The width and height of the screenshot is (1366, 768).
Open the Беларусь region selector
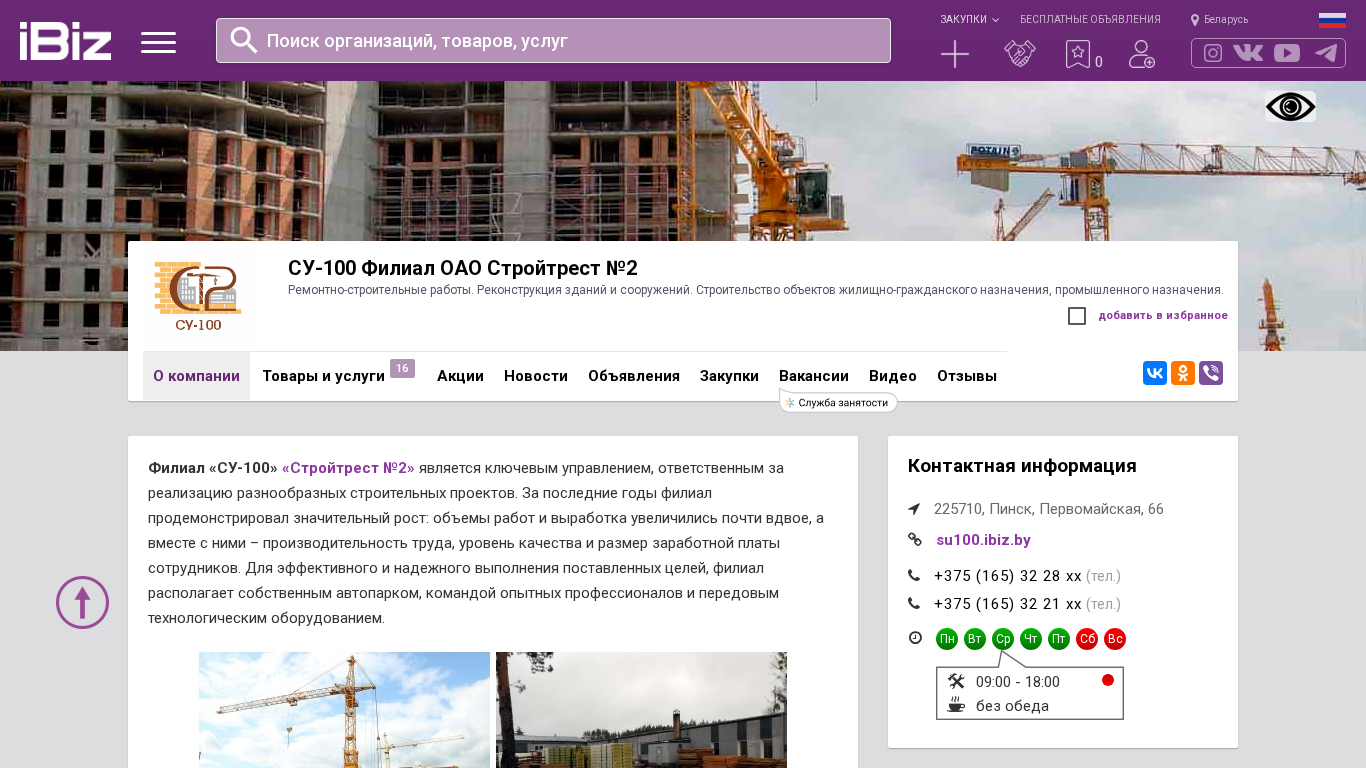coord(1219,19)
